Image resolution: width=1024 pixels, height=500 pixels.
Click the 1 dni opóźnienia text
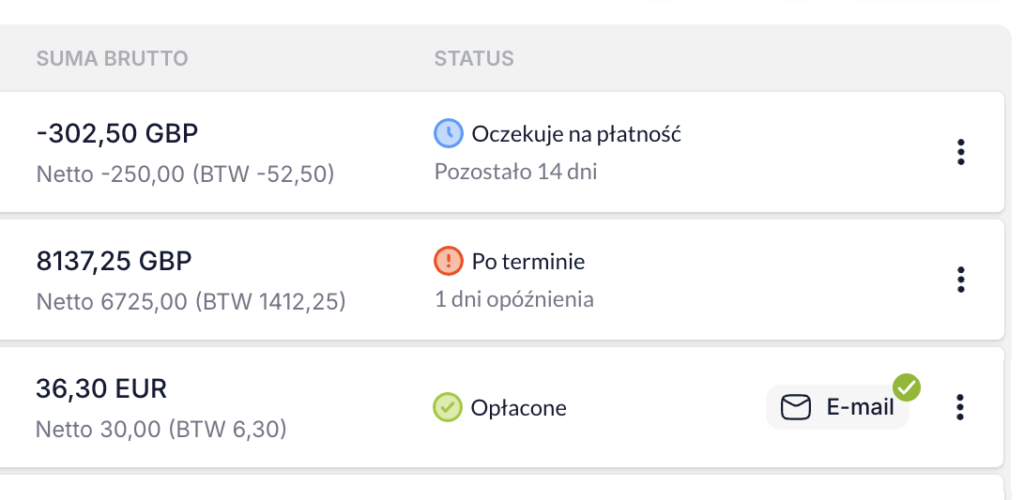[x=514, y=300]
